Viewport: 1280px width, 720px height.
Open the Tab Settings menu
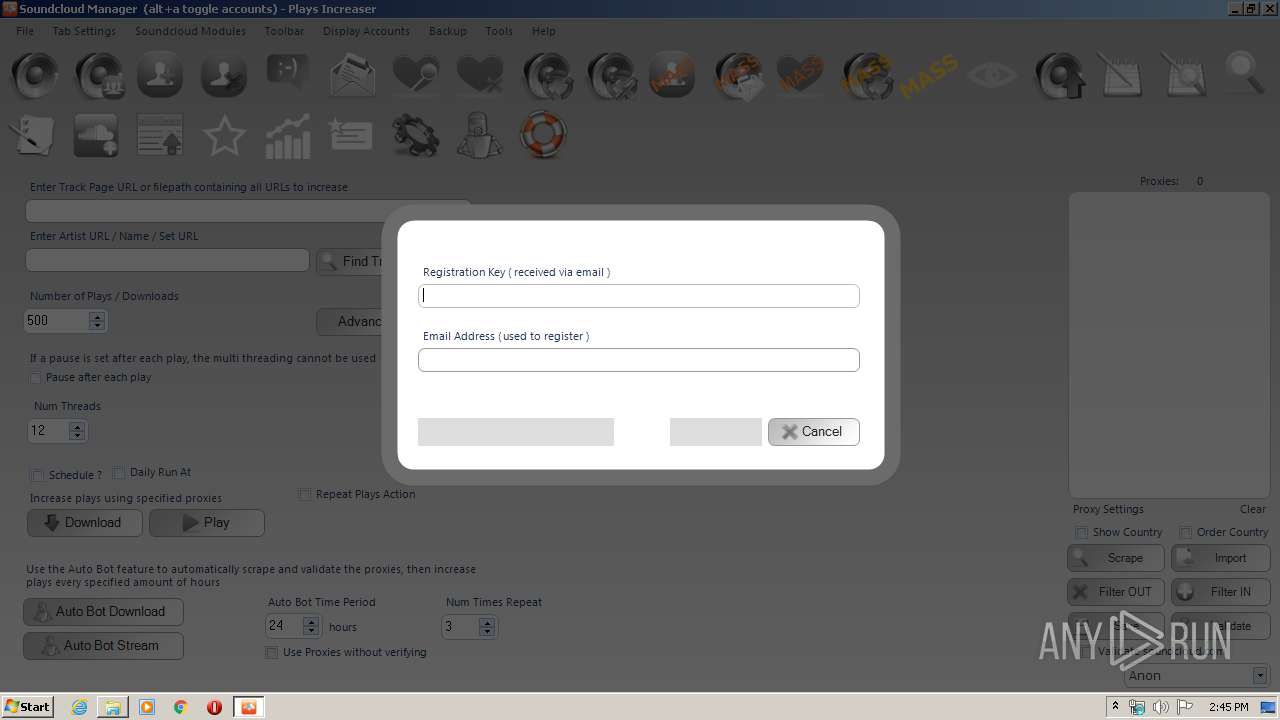point(84,31)
